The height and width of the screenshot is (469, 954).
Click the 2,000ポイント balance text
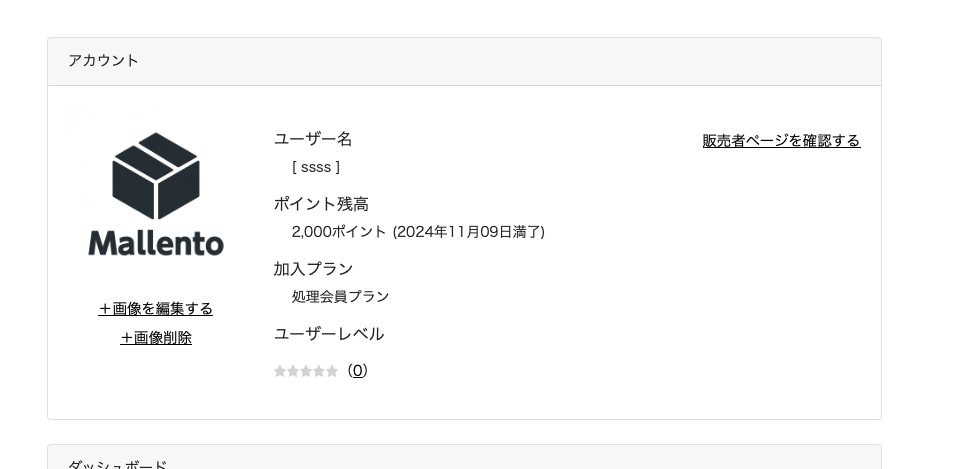point(339,232)
